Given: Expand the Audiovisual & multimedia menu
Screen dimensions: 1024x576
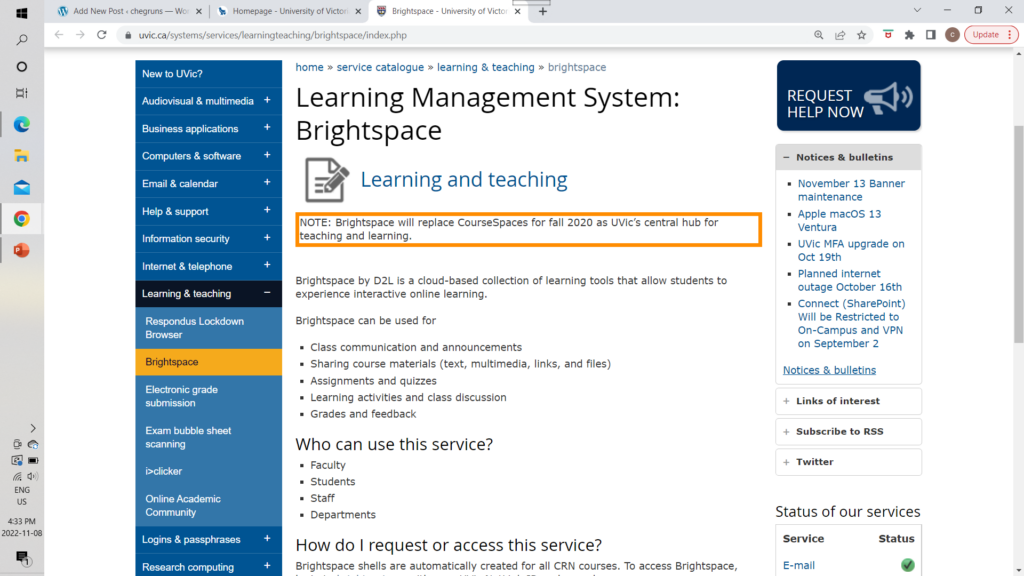Looking at the screenshot, I should point(267,101).
